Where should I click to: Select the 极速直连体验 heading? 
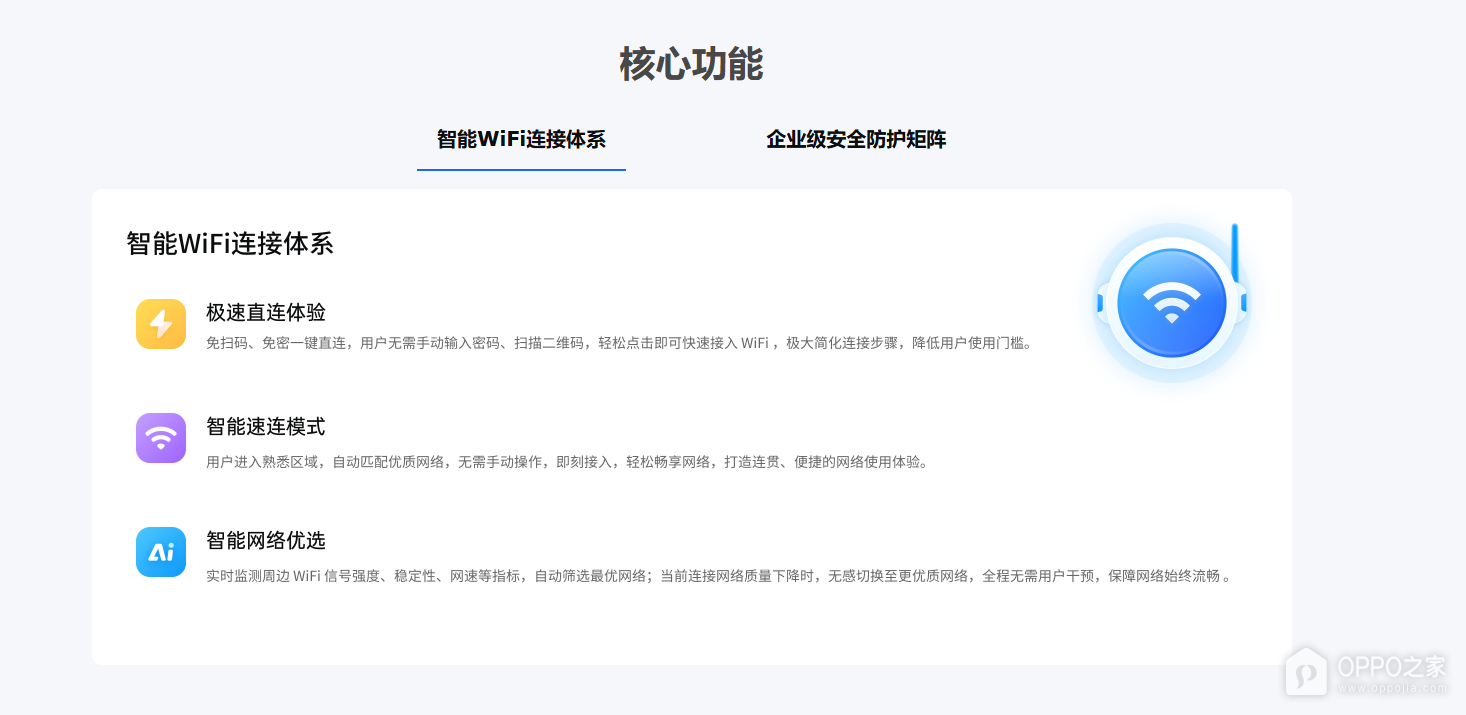(266, 312)
